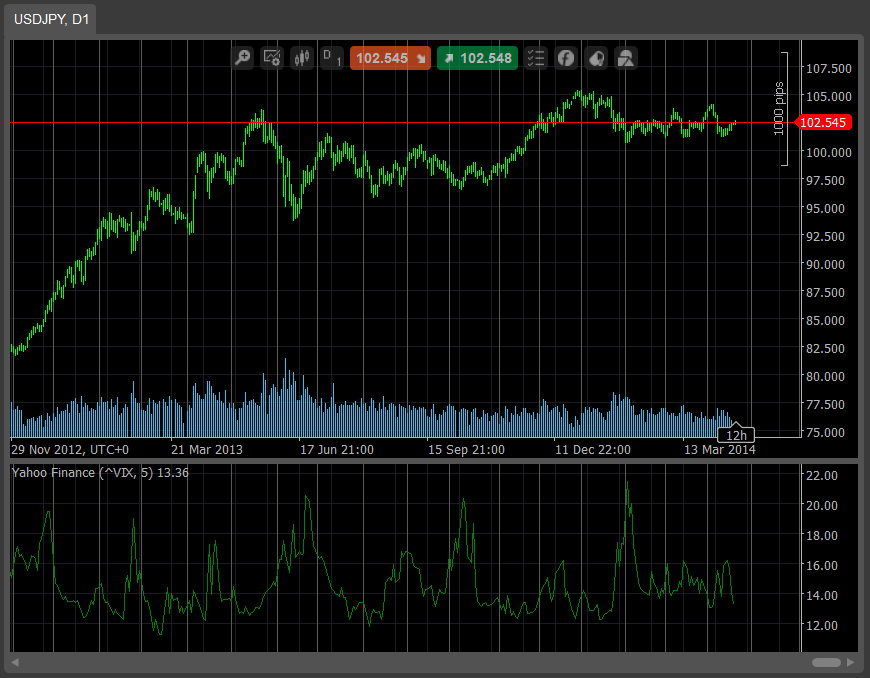870x678 pixels.
Task: Toggle the red 102.545 sell quote visibility arrow
Action: 419,58
